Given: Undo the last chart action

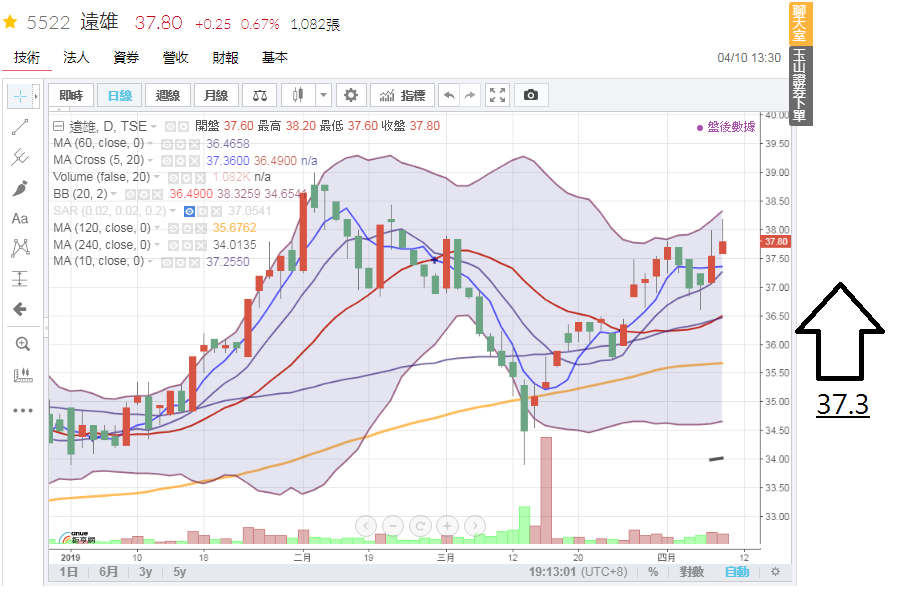Looking at the screenshot, I should coord(449,95).
